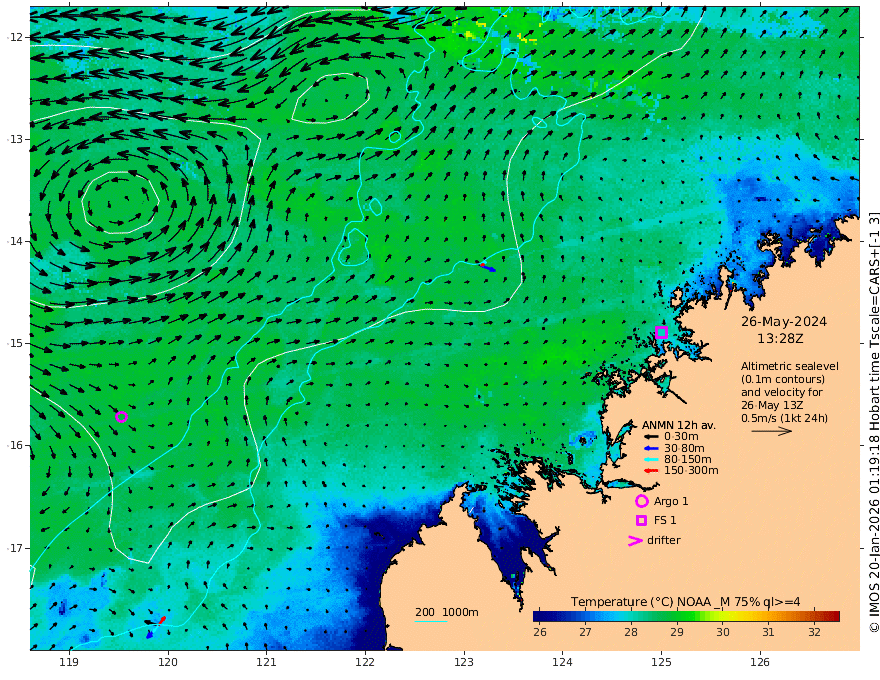Click the ANMN mooring arrows near 120E 17.7S
This screenshot has height=680, width=880.
(x=154, y=626)
